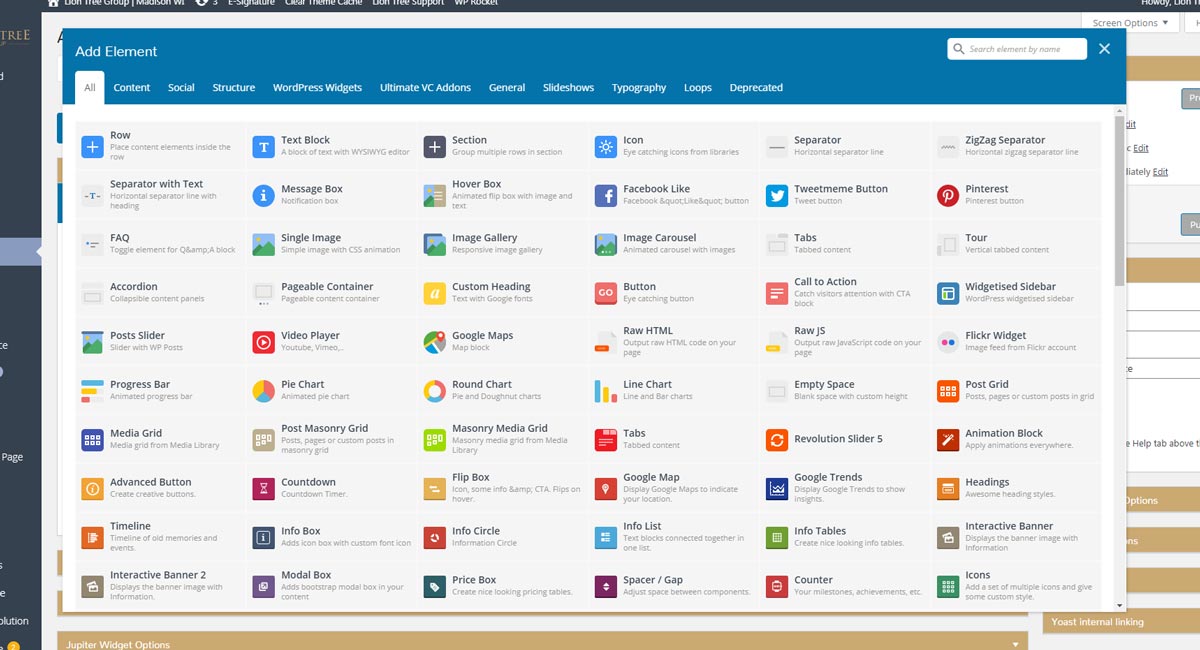Choose the Advanced Button element
This screenshot has width=1200, height=650.
[x=159, y=488]
